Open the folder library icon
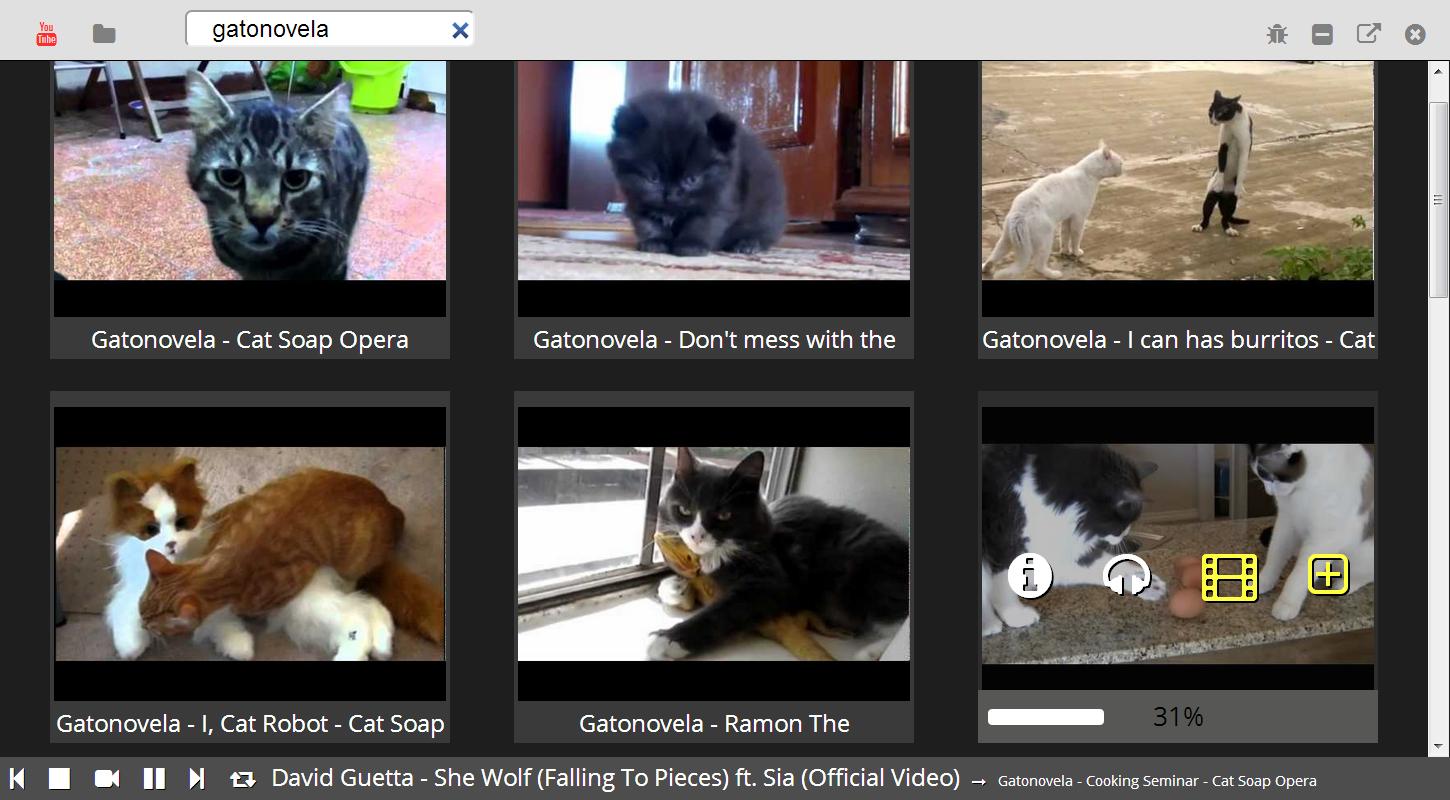The image size is (1450, 800). pyautogui.click(x=104, y=34)
